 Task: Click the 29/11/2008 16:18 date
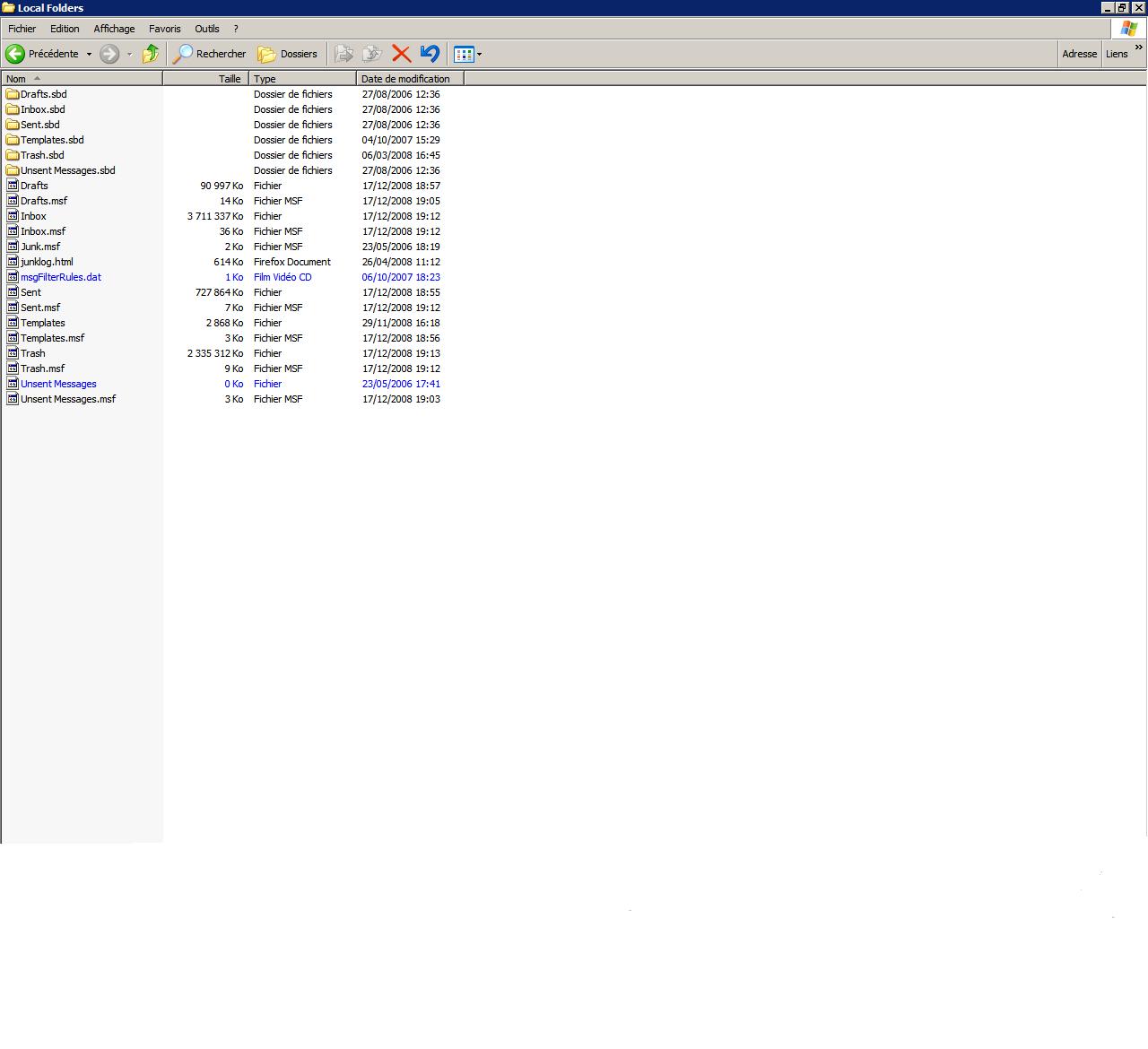click(401, 323)
